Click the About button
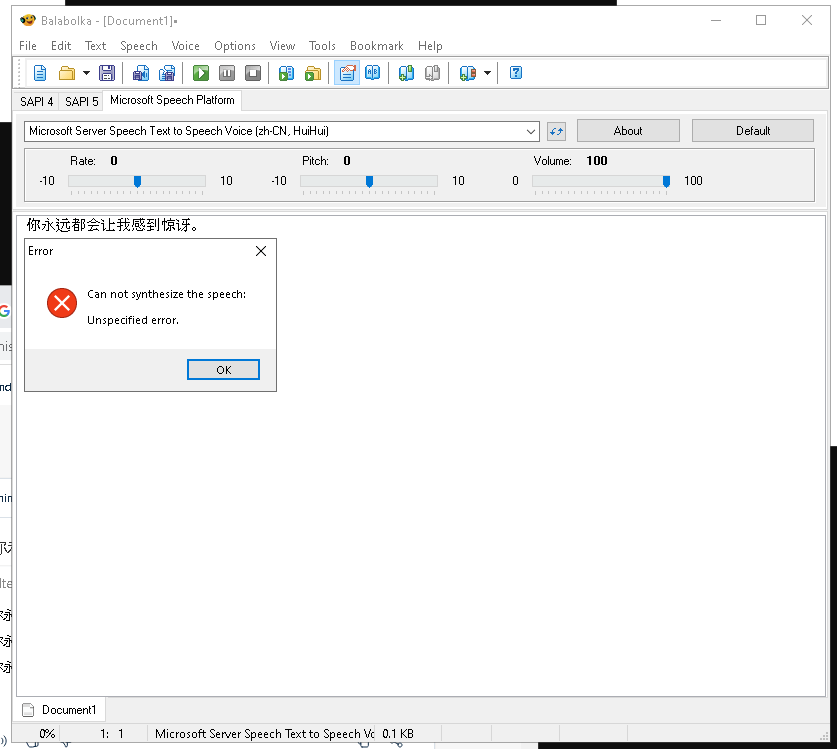The height and width of the screenshot is (749, 837). click(x=628, y=131)
